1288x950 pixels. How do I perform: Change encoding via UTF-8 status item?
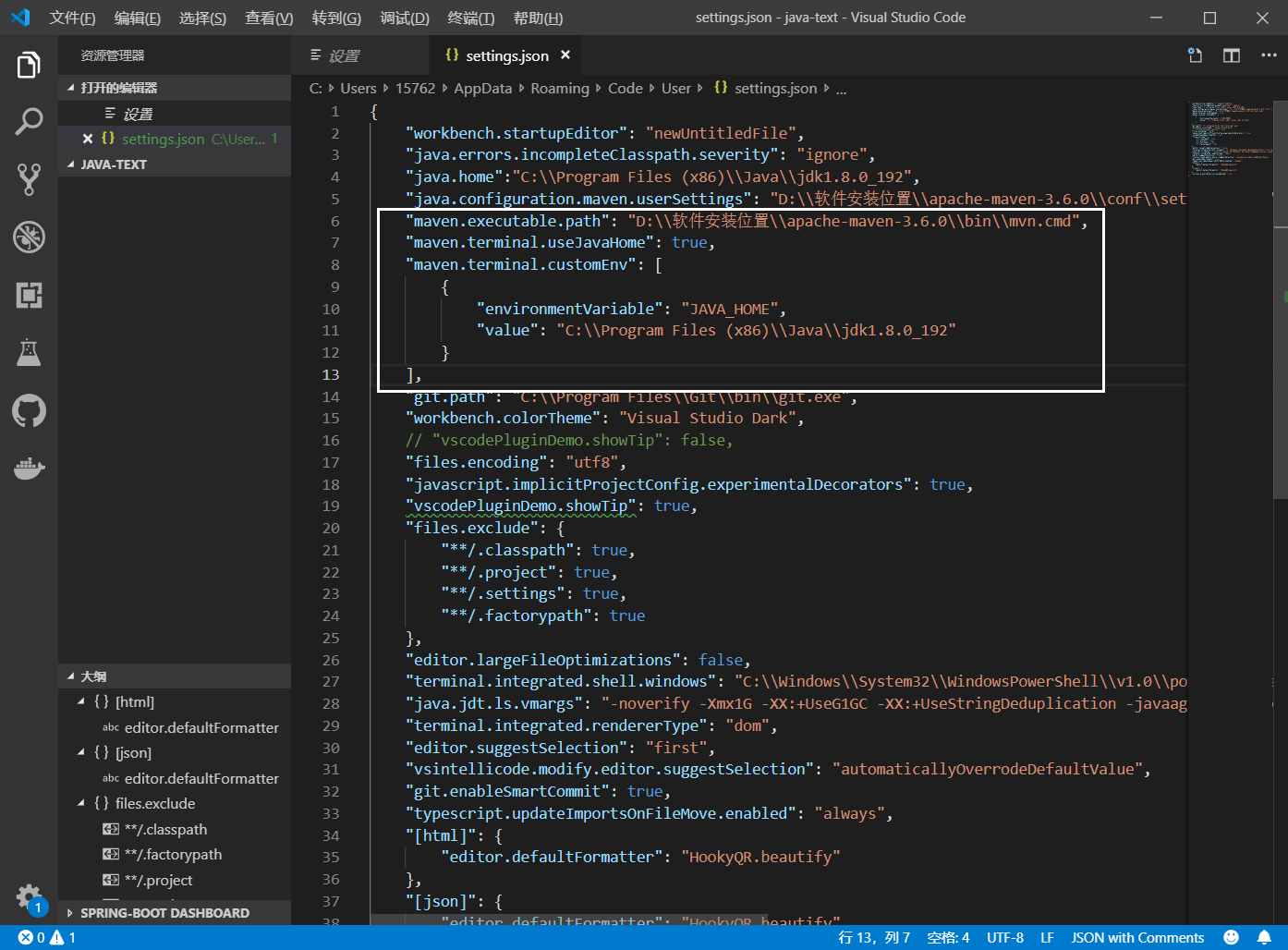[1005, 937]
